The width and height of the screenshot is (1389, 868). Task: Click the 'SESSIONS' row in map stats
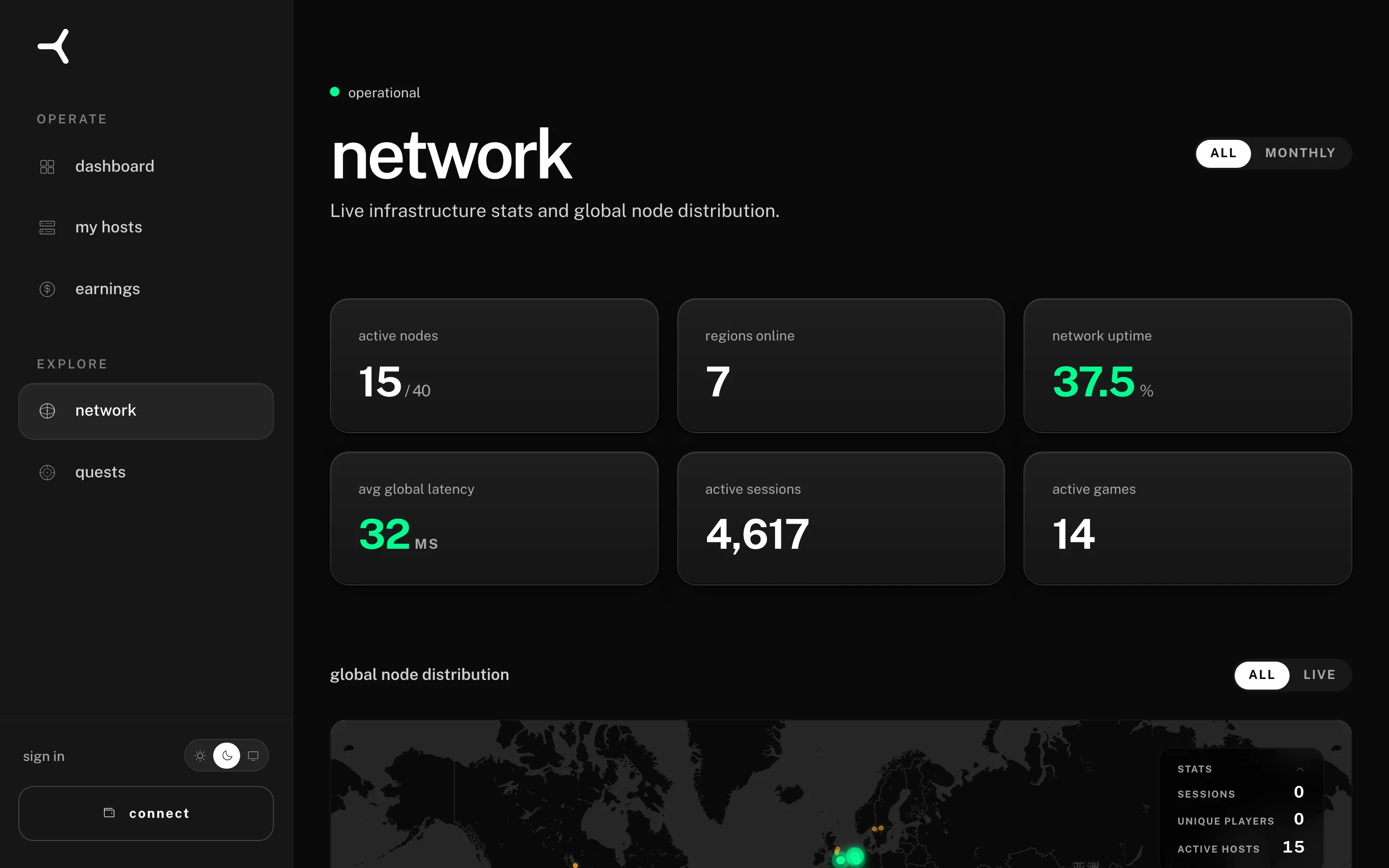tap(1240, 793)
